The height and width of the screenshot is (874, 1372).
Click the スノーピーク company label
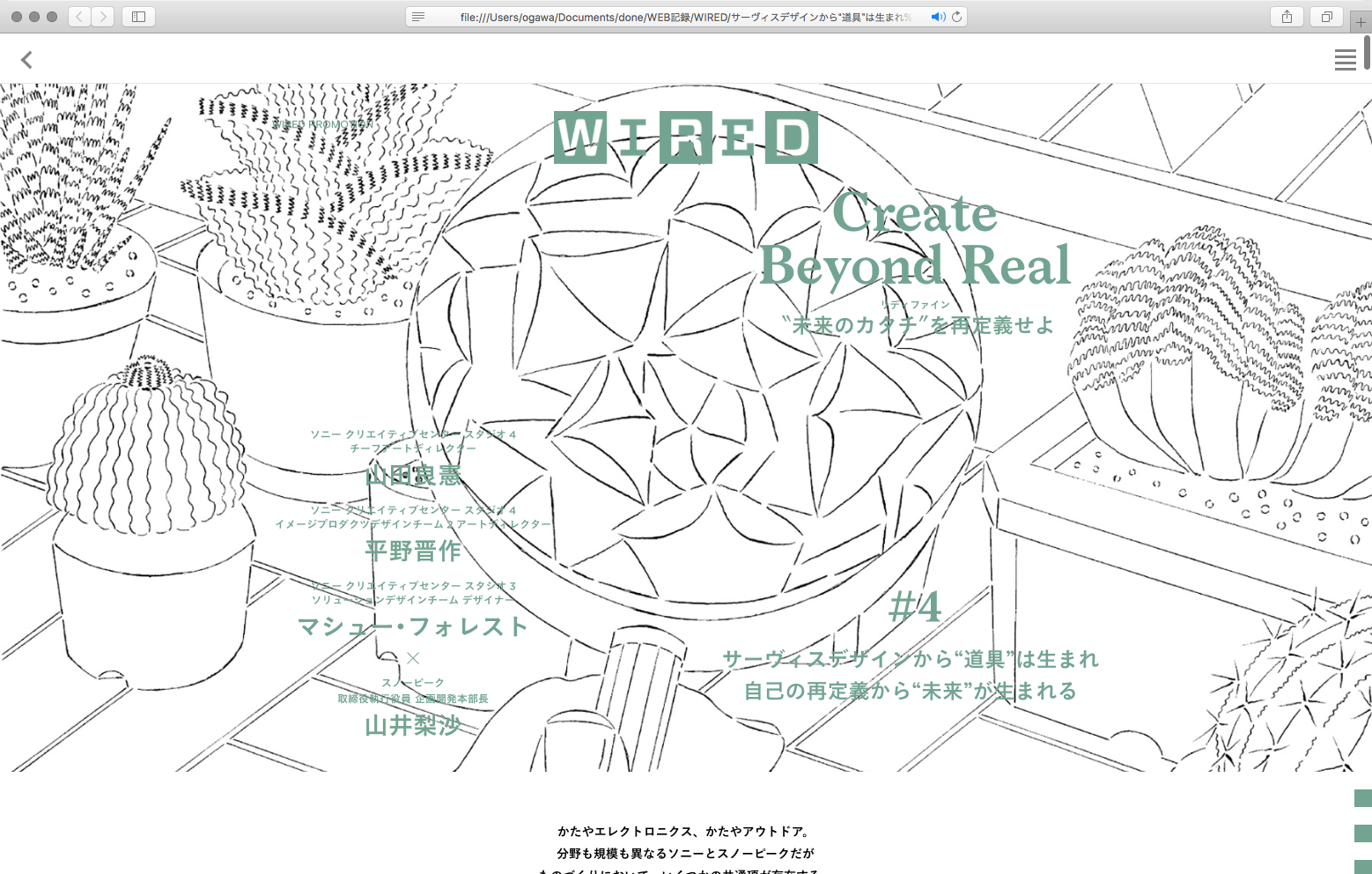[x=413, y=683]
